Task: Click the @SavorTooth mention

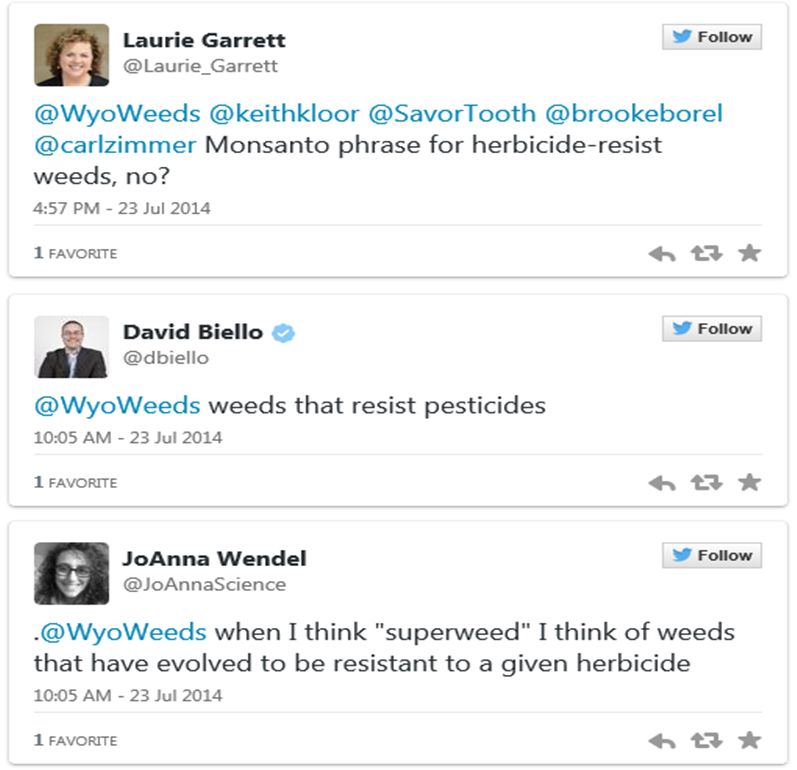Action: click(x=452, y=114)
